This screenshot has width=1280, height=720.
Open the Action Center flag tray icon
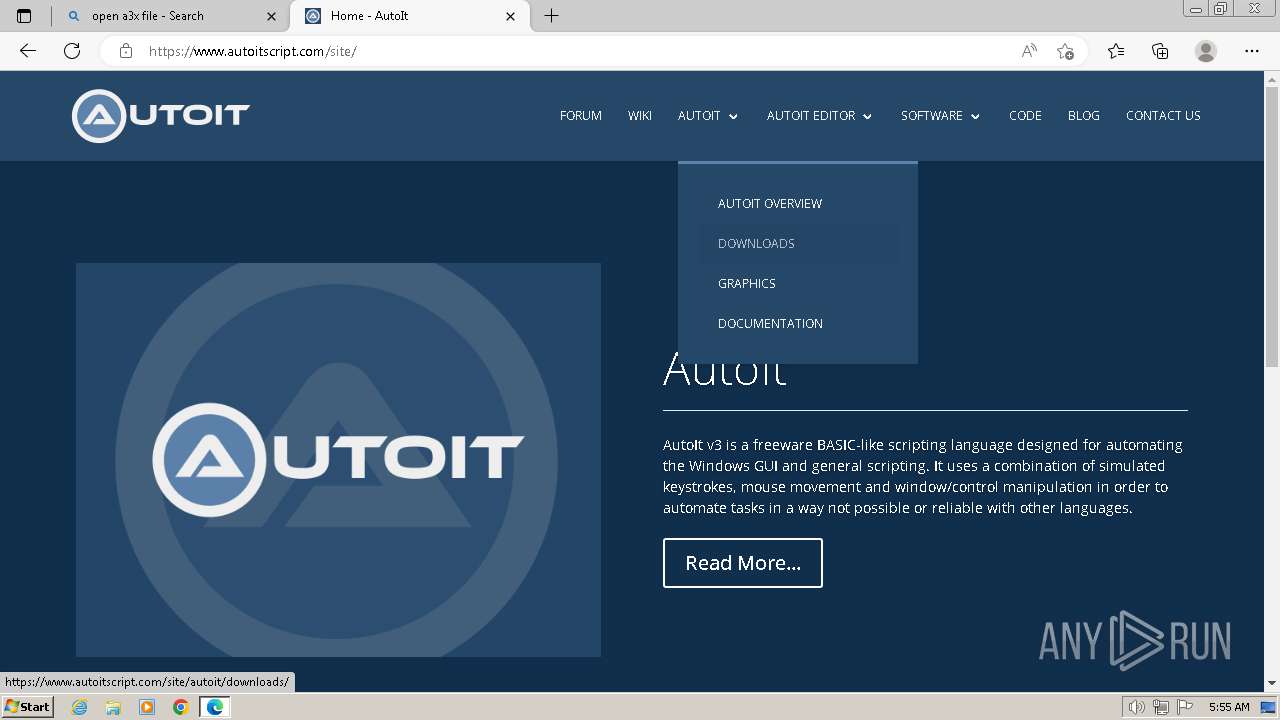(x=1183, y=707)
